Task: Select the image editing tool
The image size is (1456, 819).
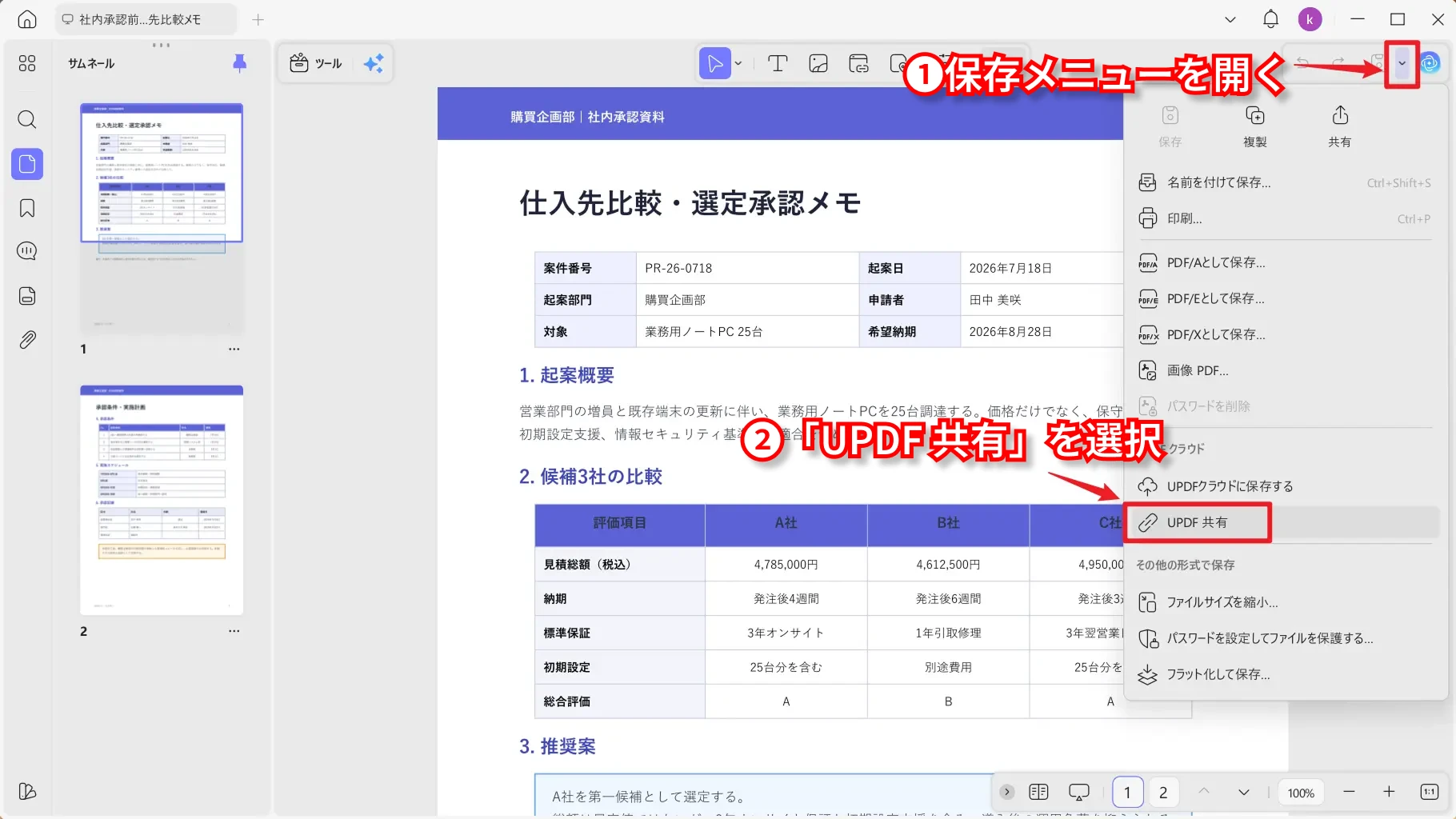Action: click(x=818, y=63)
